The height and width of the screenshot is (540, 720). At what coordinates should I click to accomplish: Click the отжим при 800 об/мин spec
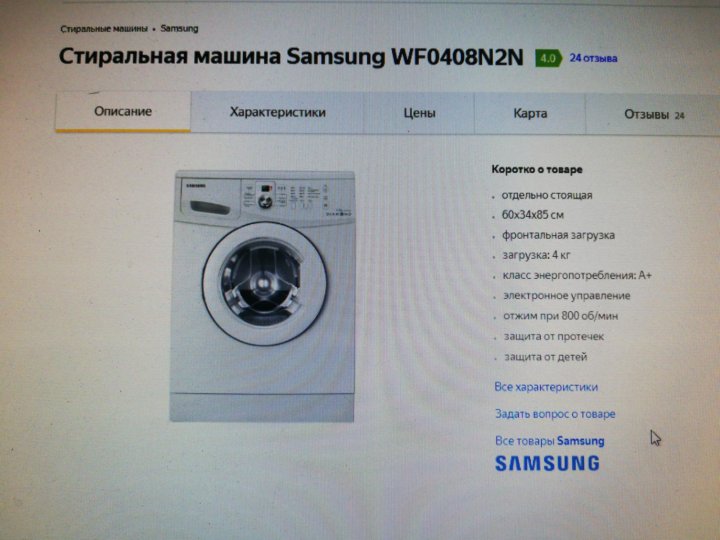(x=561, y=316)
